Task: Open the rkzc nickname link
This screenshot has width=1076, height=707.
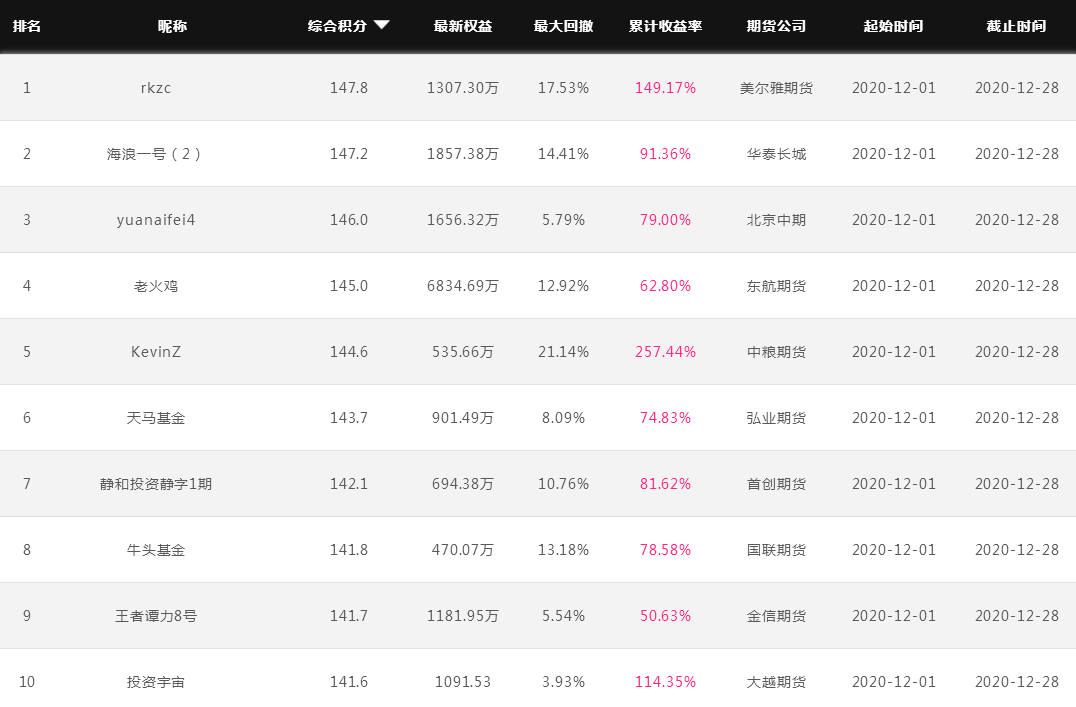Action: point(156,88)
